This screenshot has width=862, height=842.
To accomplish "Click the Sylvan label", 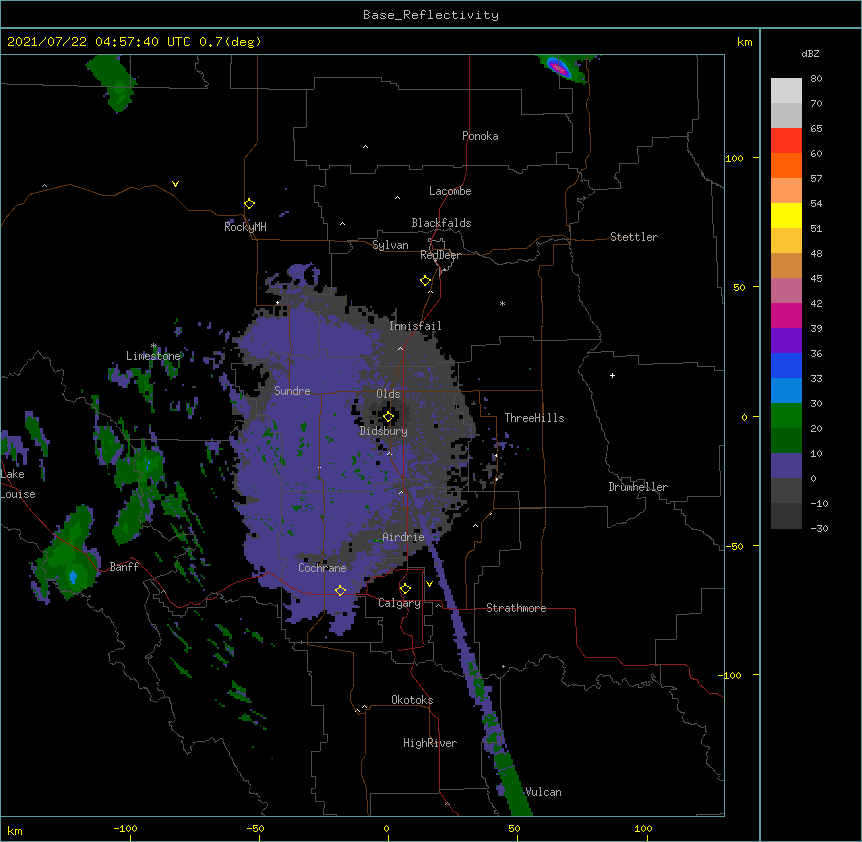I will coord(390,245).
